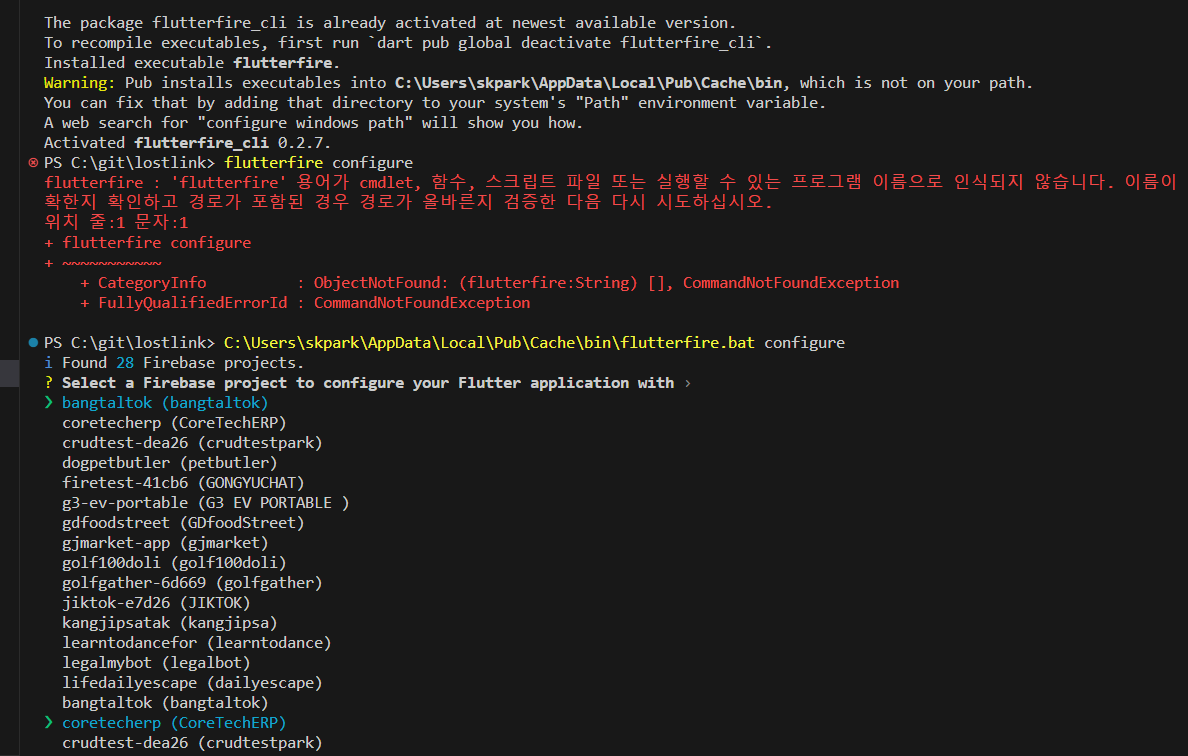The image size is (1188, 756).
Task: Choose firetest-41cb6 (GONGYUCHAT) project
Action: point(183,483)
